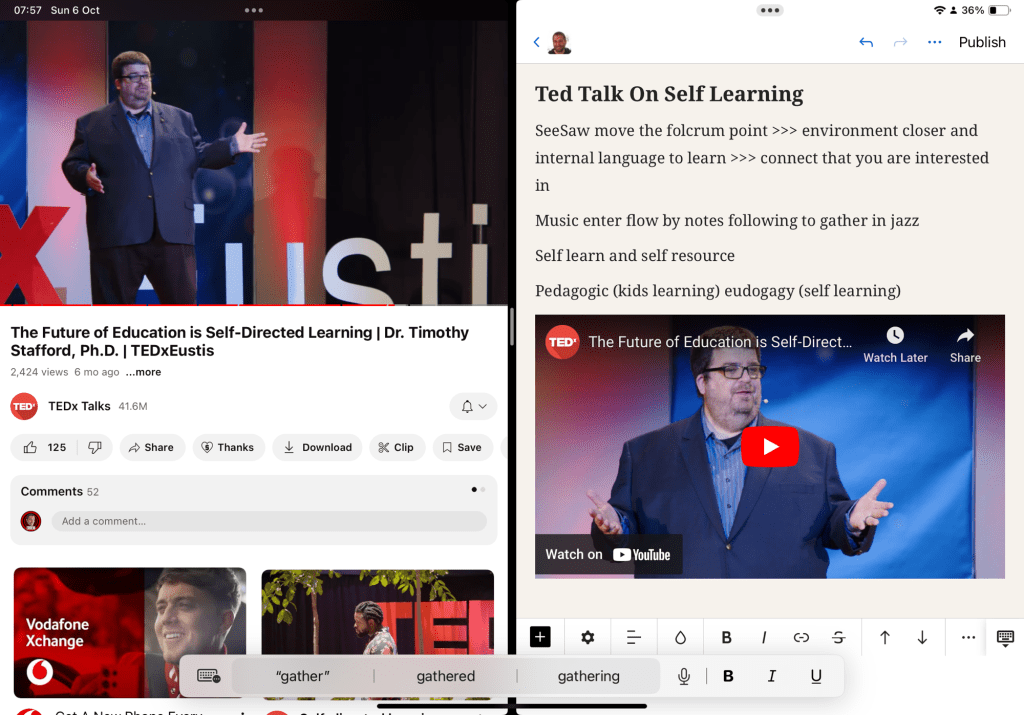This screenshot has width=1024, height=715.
Task: Share the YouTube video
Action: point(152,447)
